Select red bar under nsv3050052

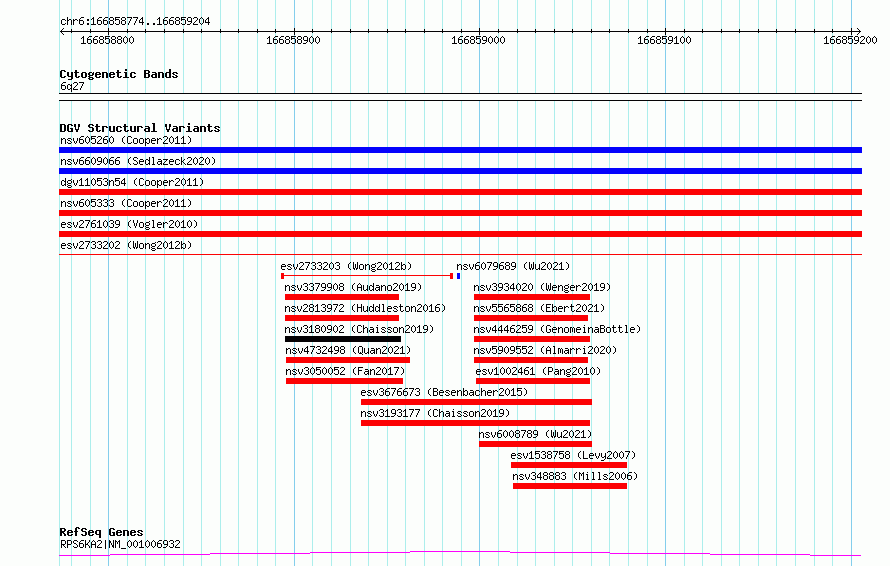pyautogui.click(x=345, y=381)
